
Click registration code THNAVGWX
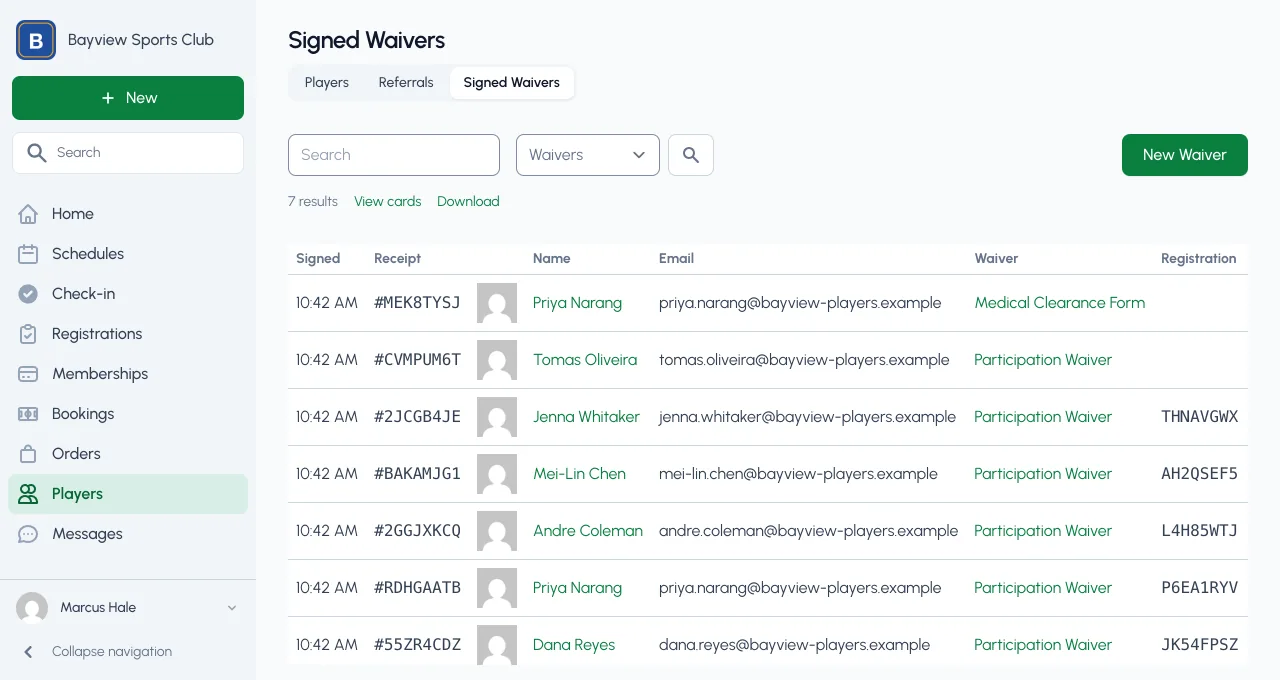tap(1200, 417)
